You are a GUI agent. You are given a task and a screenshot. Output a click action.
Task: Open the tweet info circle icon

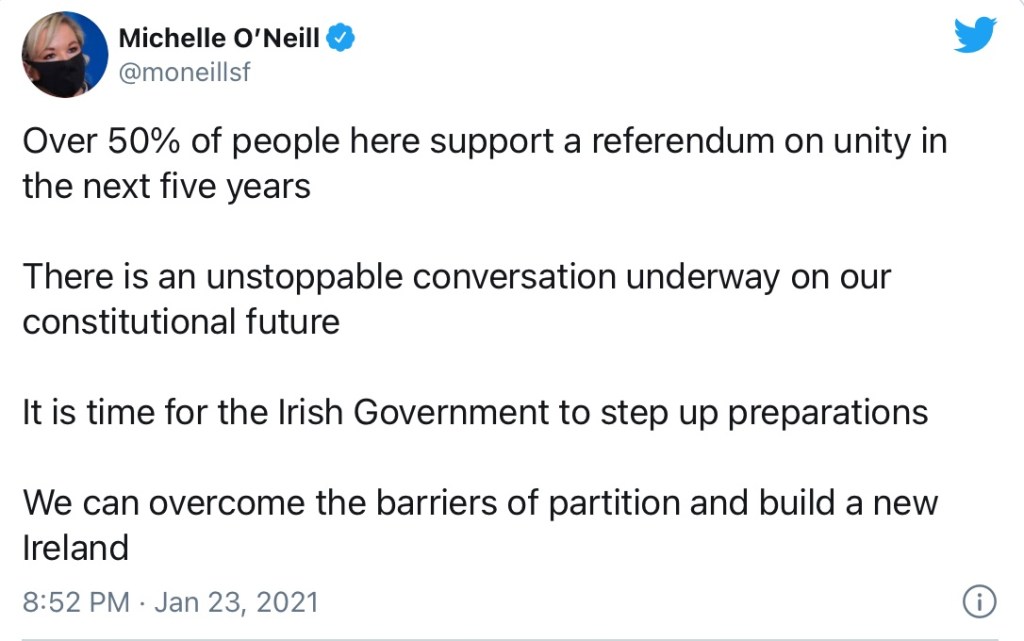point(978,601)
